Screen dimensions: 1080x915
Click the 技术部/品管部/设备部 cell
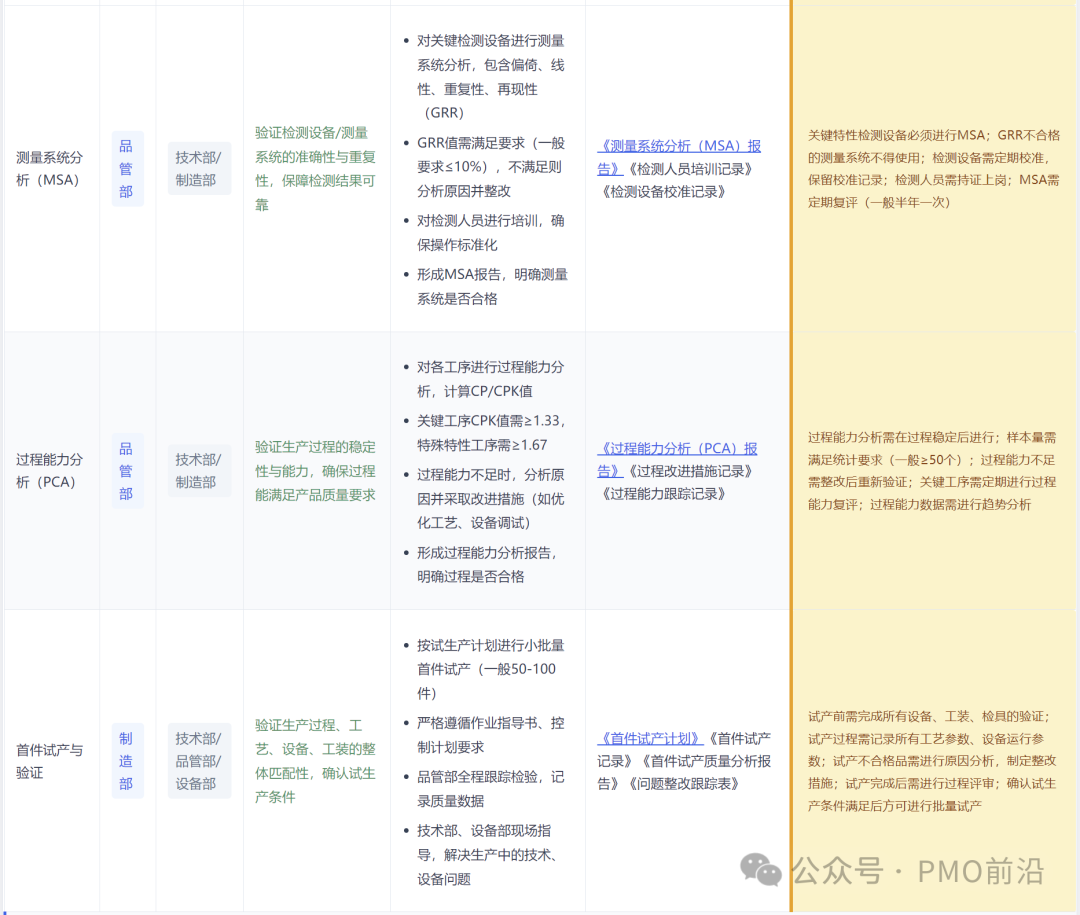tap(199, 761)
